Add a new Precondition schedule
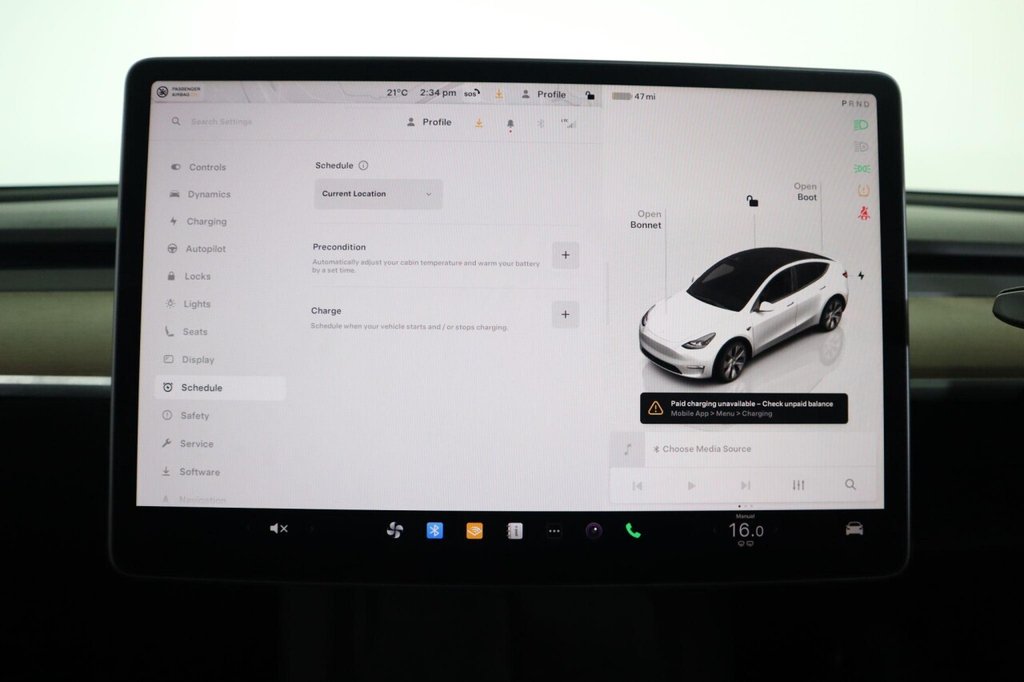 [565, 255]
